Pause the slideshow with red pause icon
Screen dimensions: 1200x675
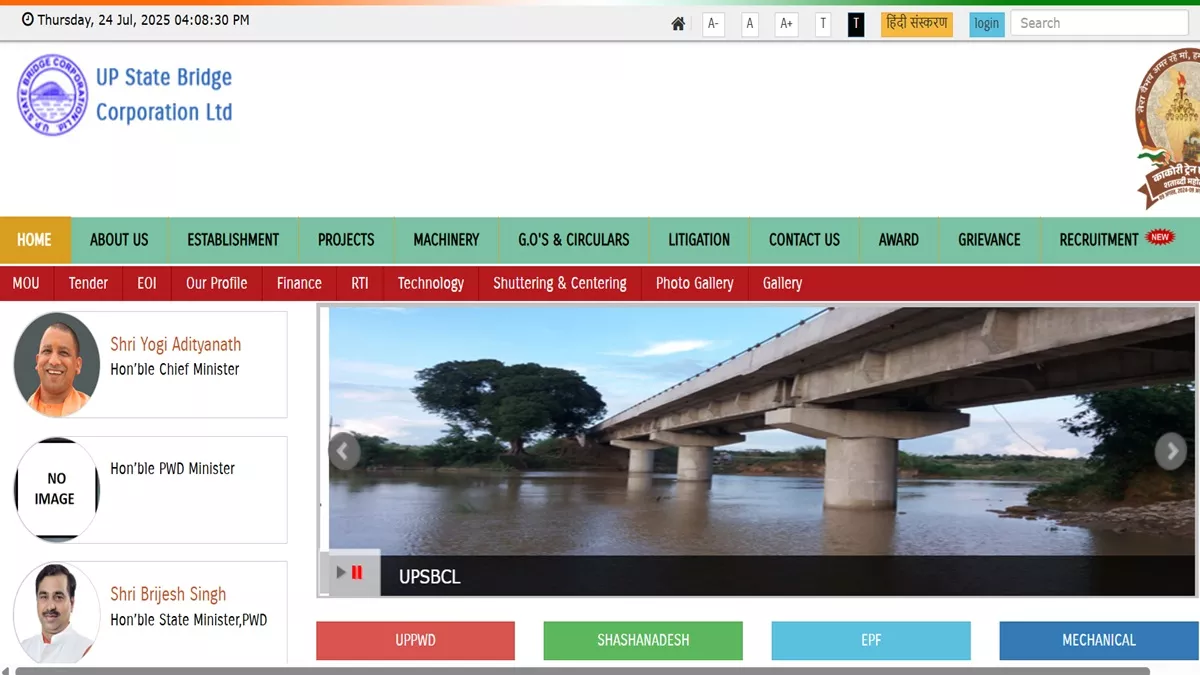[357, 573]
